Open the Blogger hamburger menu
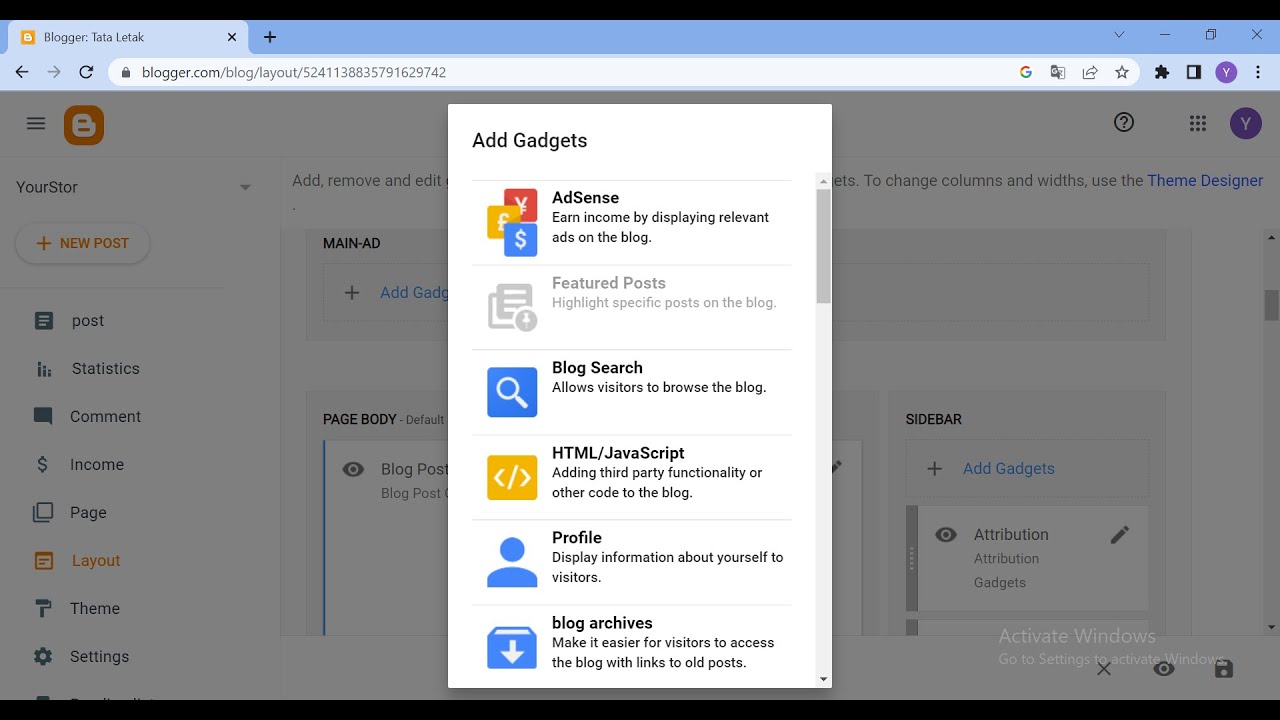Screen dimensions: 1280x720 (x=36, y=123)
